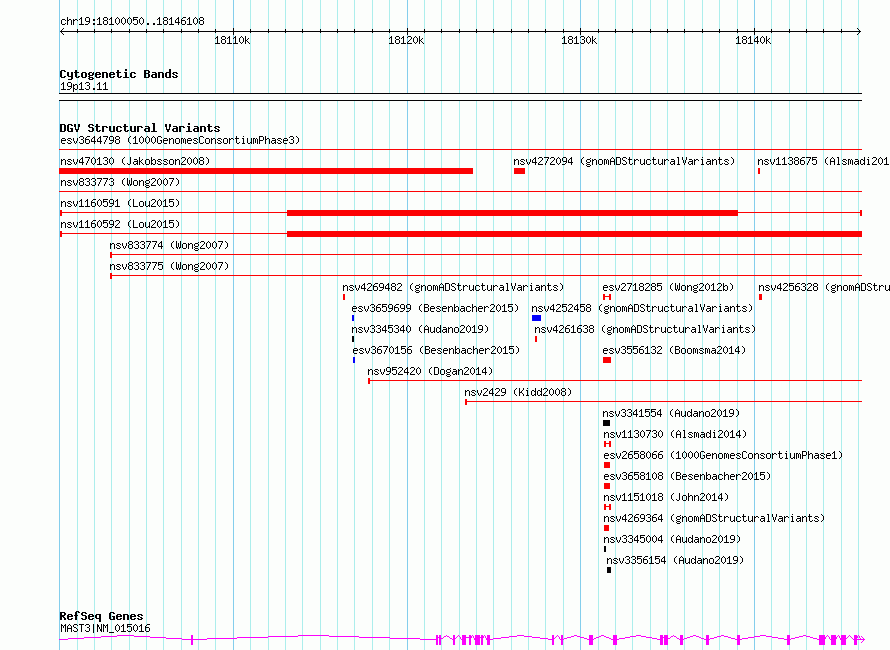
Task: Open the nsv1138675 (Alsmadi) variant label
Action: tap(823, 161)
